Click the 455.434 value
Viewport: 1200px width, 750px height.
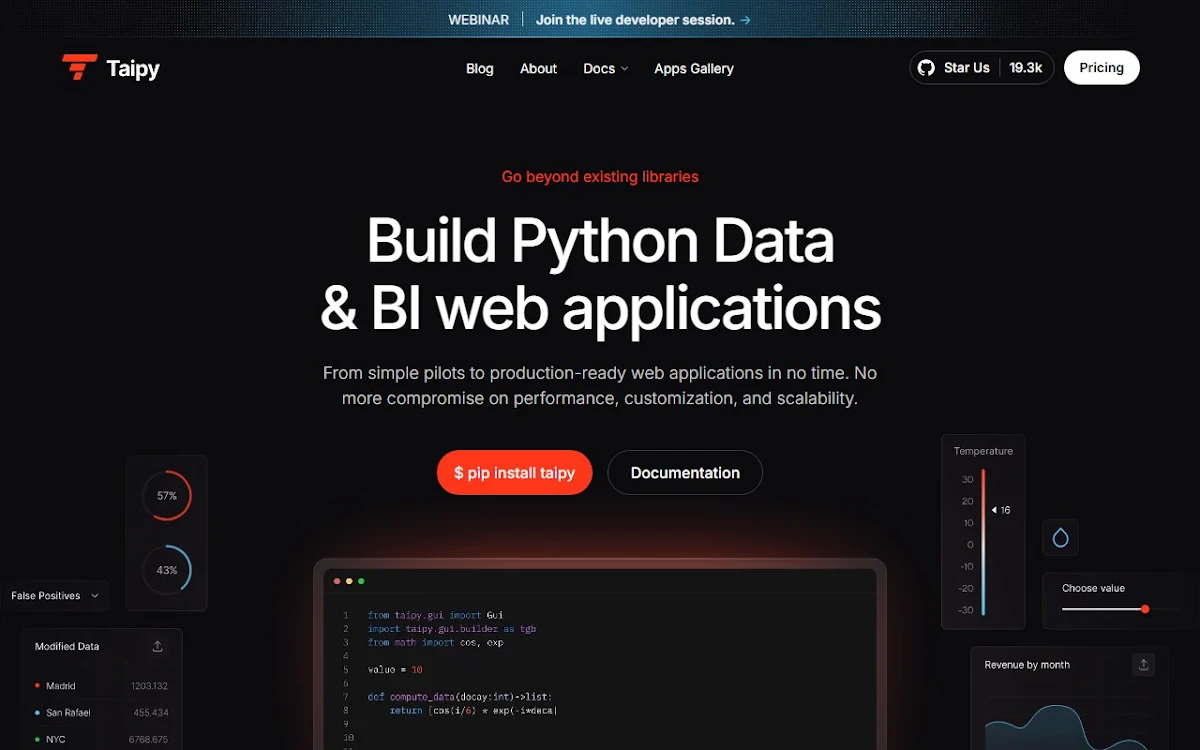(x=151, y=713)
